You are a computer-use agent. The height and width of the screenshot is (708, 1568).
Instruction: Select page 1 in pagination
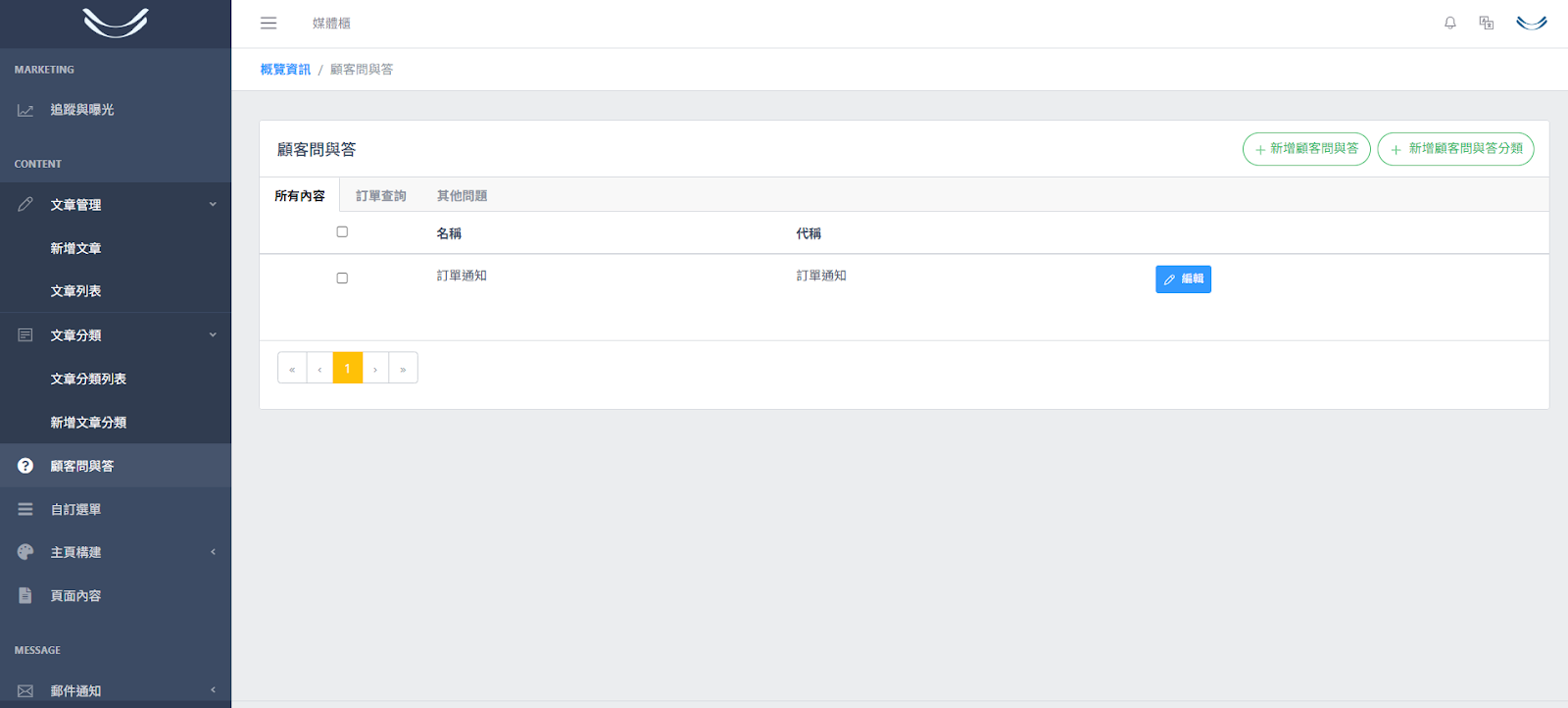point(348,368)
